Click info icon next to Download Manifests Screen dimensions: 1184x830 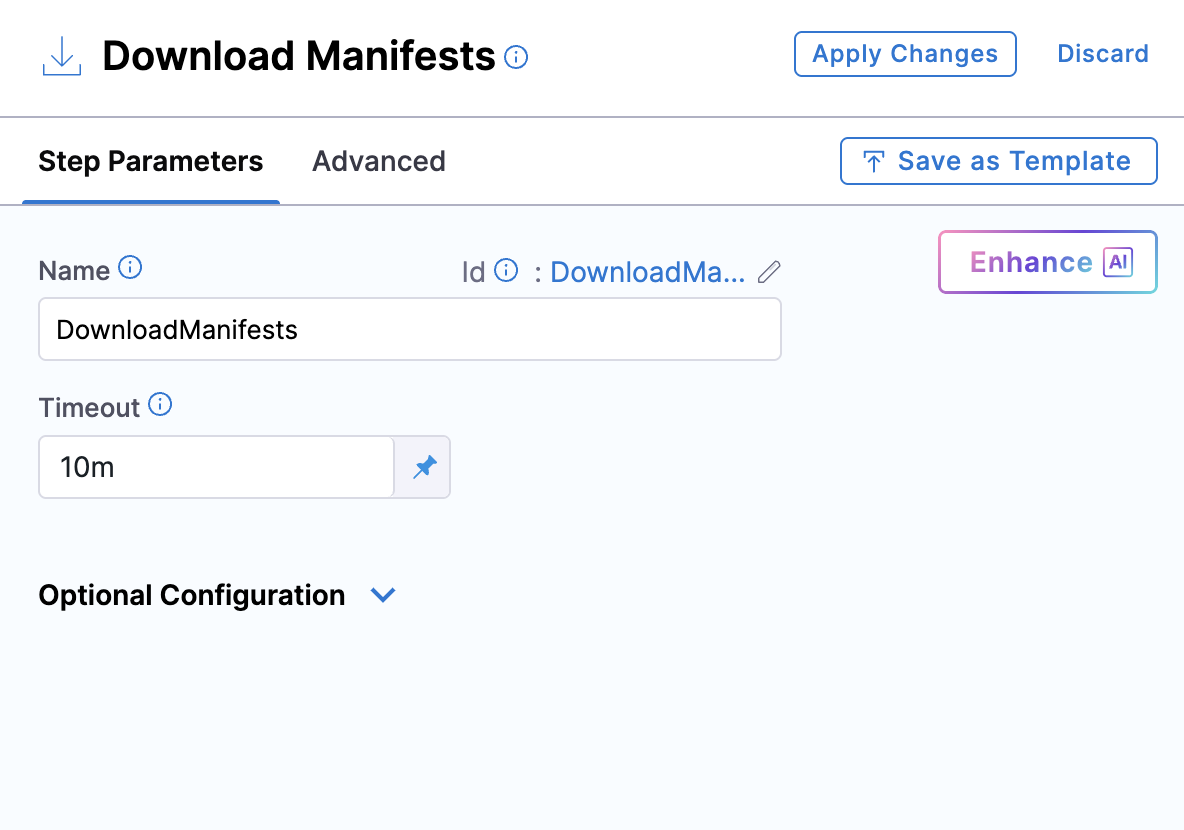click(x=516, y=57)
